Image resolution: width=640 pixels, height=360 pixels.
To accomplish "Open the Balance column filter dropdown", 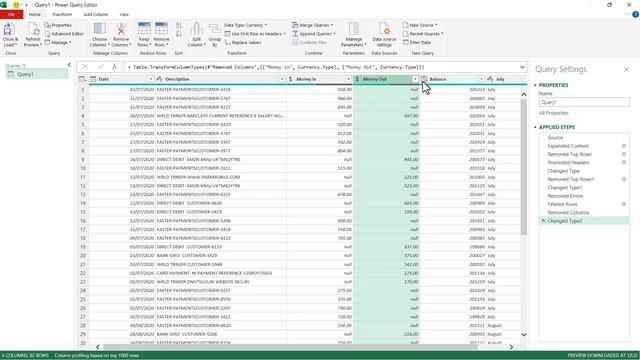I will [x=482, y=79].
